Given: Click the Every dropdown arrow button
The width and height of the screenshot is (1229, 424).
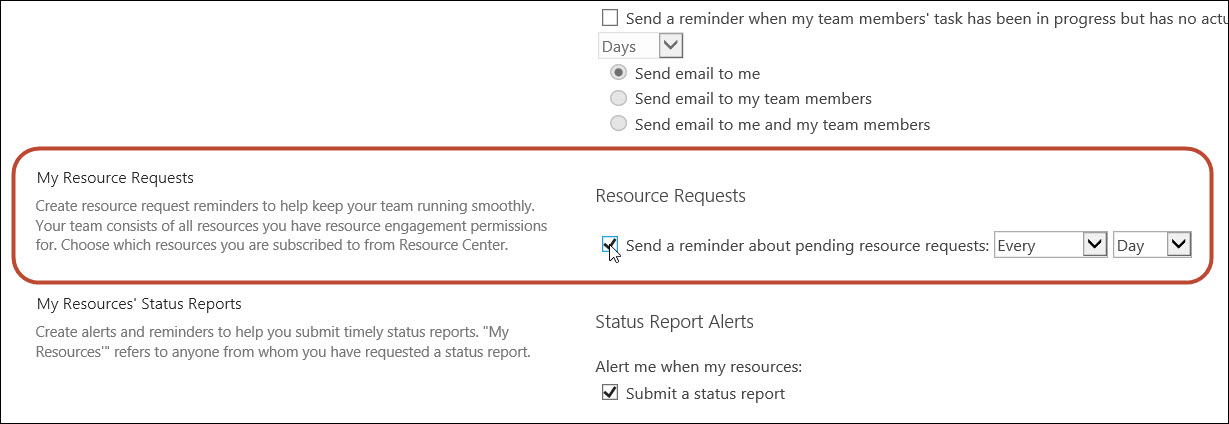Looking at the screenshot, I should tap(1095, 245).
